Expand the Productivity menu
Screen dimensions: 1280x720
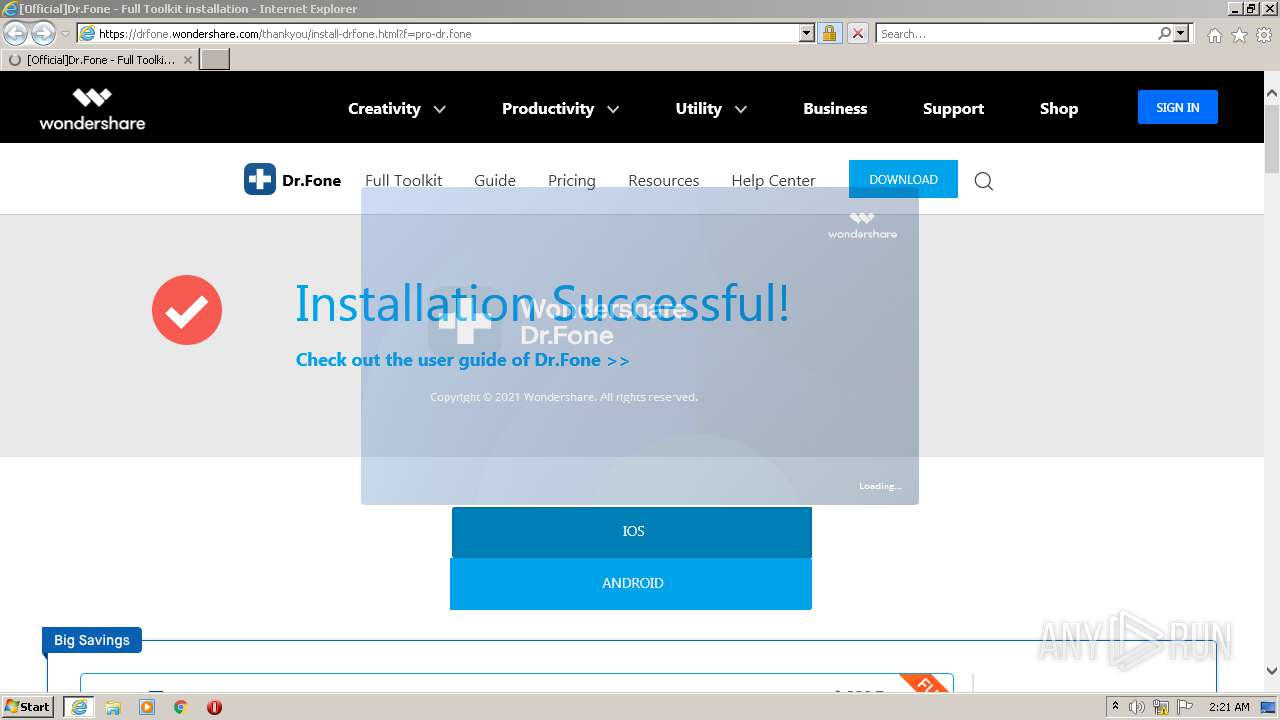click(x=560, y=109)
